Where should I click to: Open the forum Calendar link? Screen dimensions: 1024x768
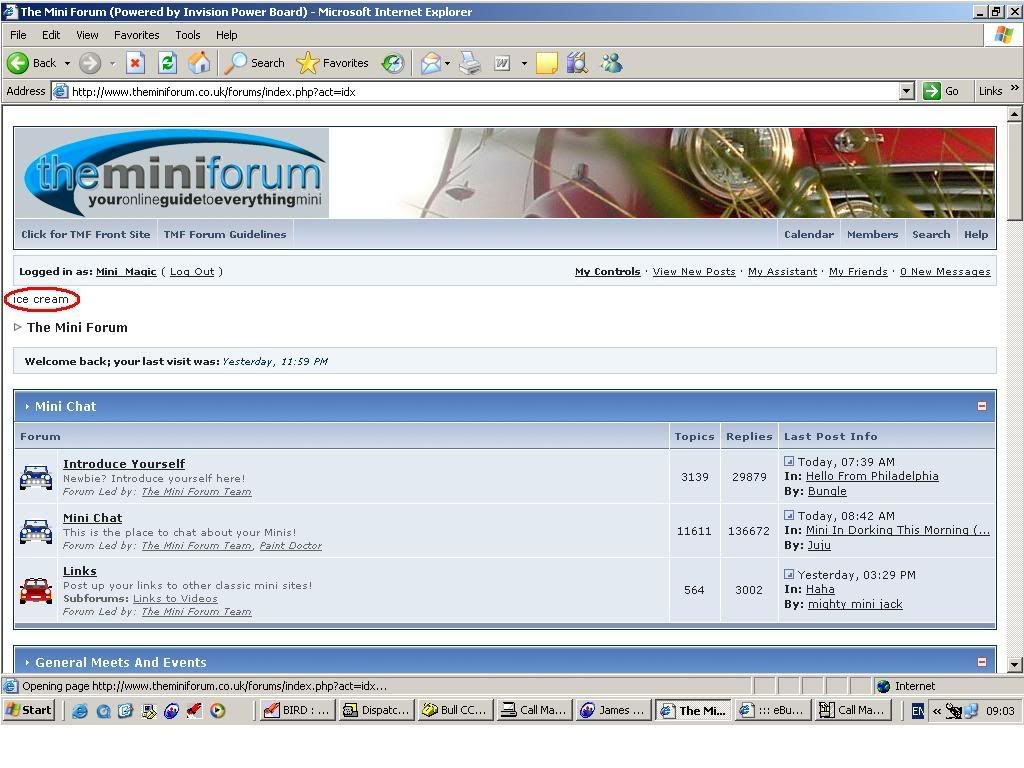tap(808, 234)
